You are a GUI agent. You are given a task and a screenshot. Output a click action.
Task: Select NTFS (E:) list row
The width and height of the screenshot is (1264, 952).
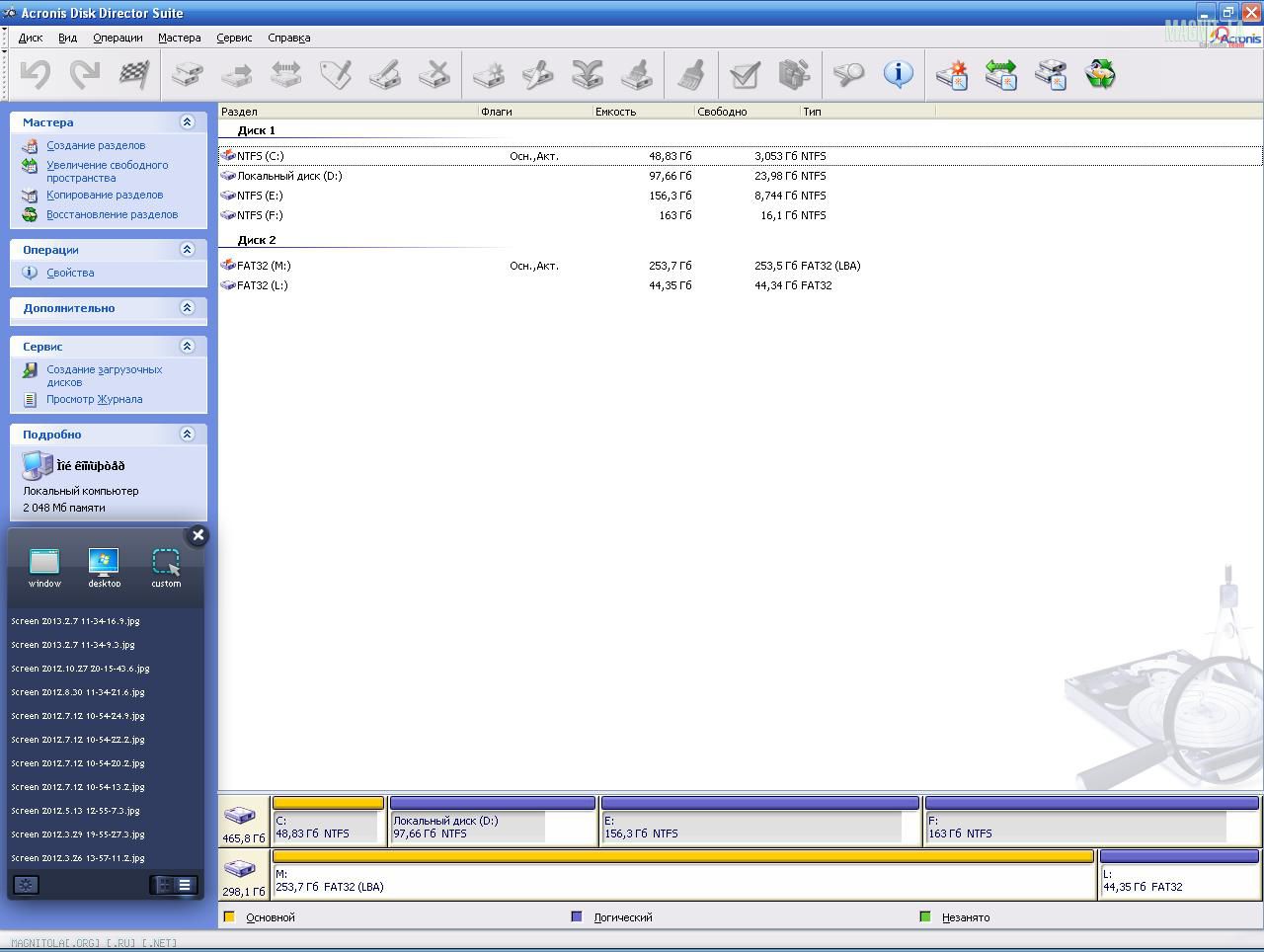pos(741,196)
